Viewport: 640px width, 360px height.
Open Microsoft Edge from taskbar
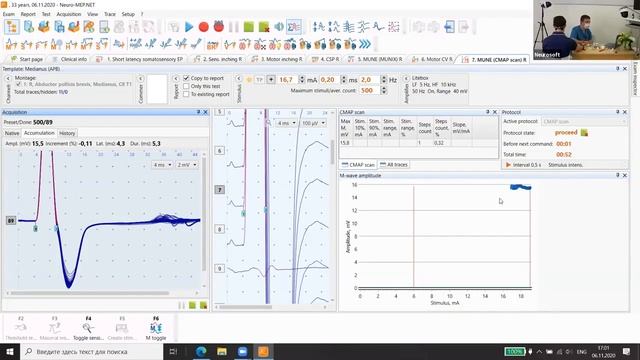point(201,351)
